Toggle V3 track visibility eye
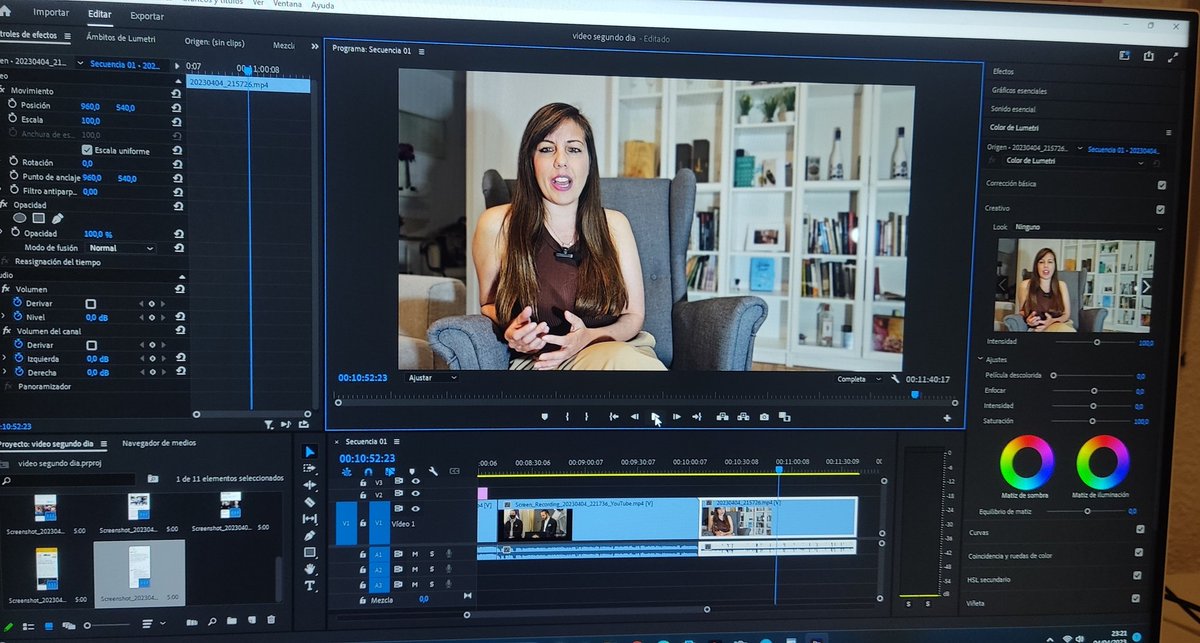Viewport: 1200px width, 643px height. (x=416, y=481)
